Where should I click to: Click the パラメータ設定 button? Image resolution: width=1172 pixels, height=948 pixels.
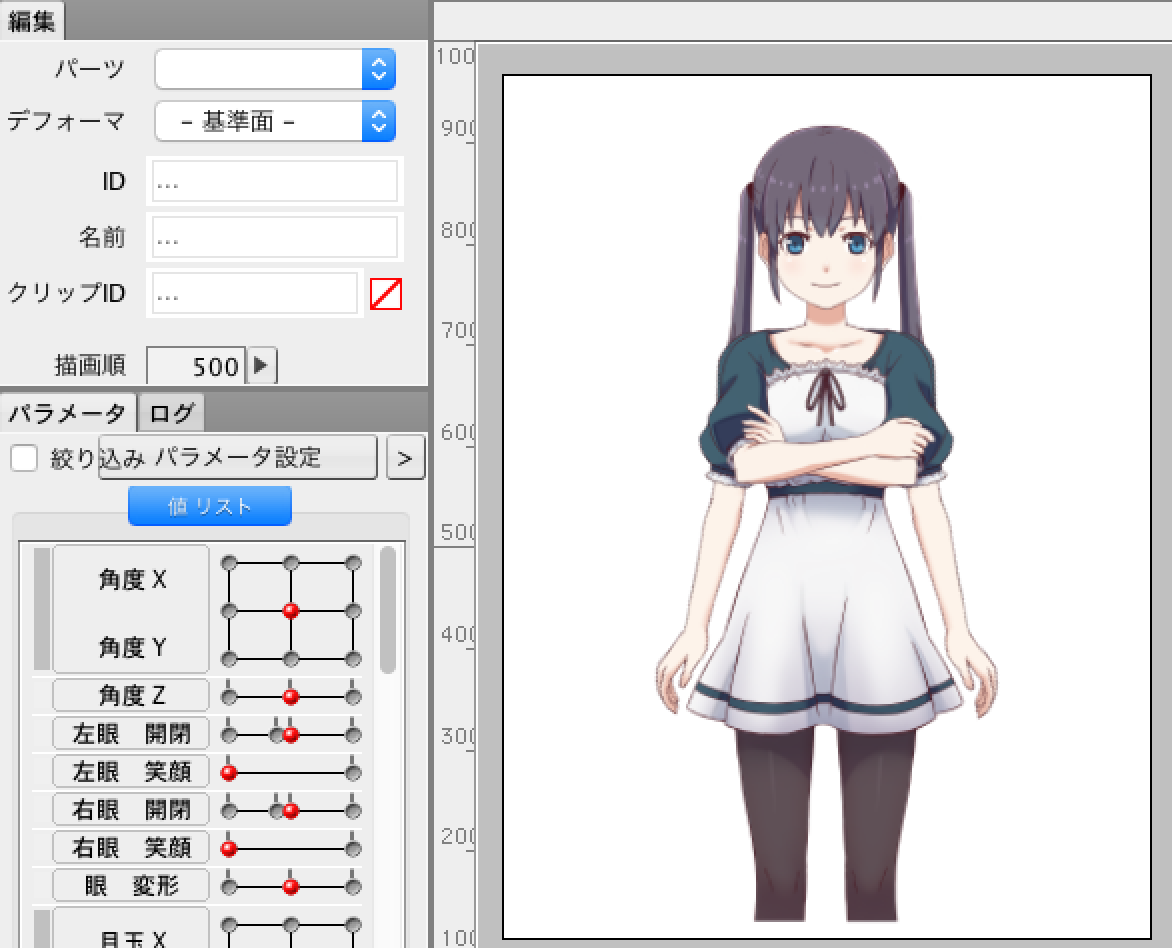pos(238,457)
